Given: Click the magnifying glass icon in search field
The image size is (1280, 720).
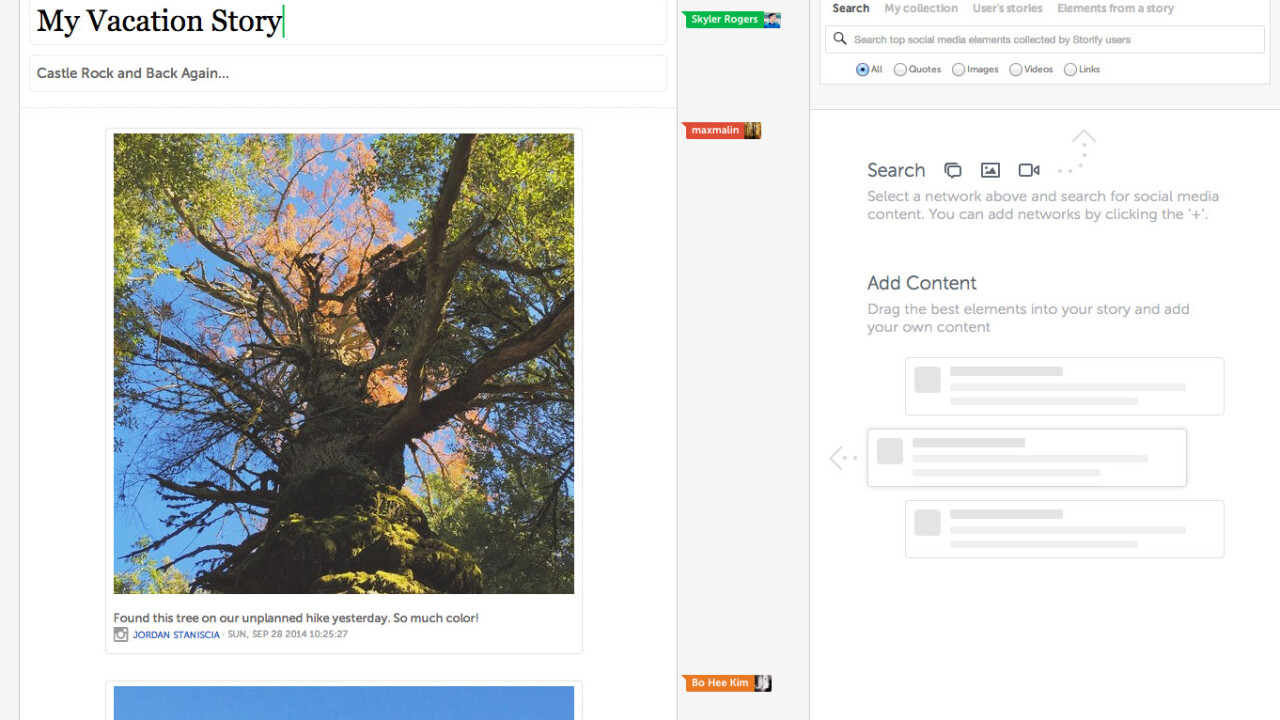Looking at the screenshot, I should pyautogui.click(x=840, y=39).
